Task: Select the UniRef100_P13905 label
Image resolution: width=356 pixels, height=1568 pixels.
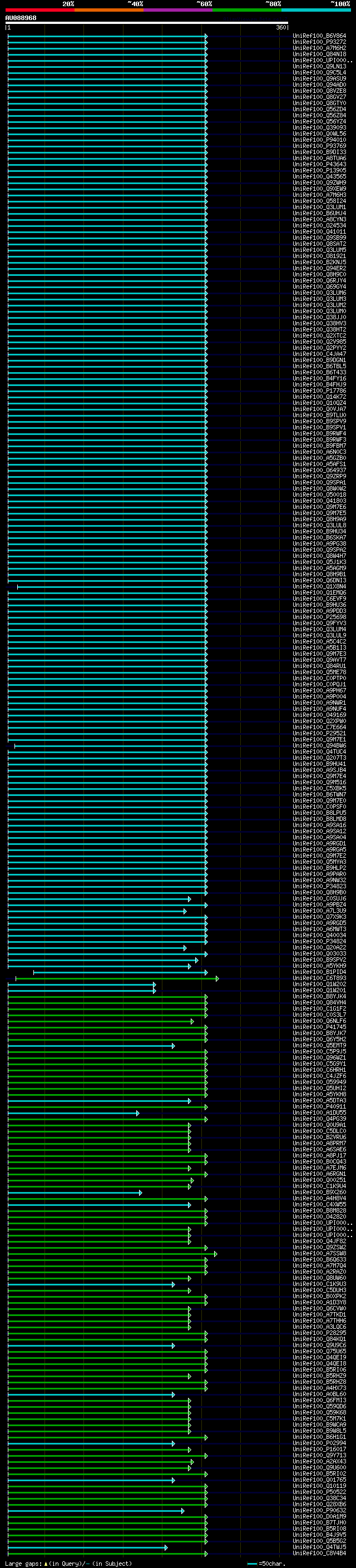Action: (x=319, y=170)
